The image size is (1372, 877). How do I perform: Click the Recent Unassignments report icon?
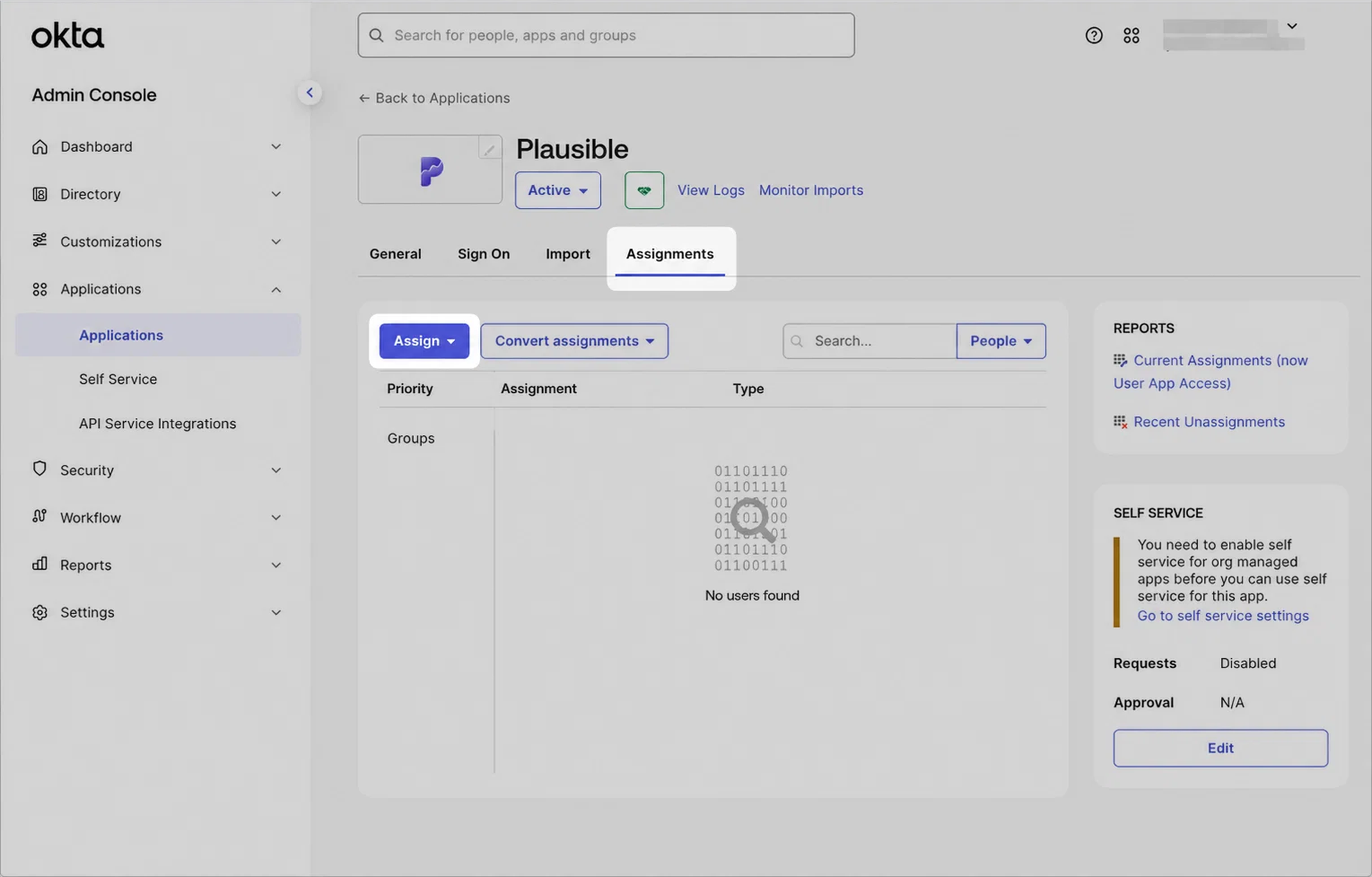(1120, 422)
